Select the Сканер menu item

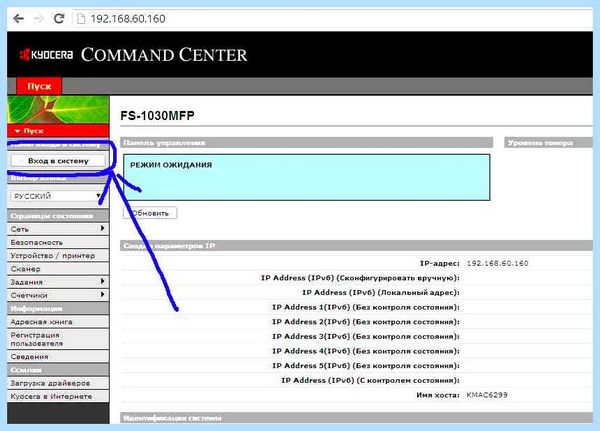click(x=58, y=269)
